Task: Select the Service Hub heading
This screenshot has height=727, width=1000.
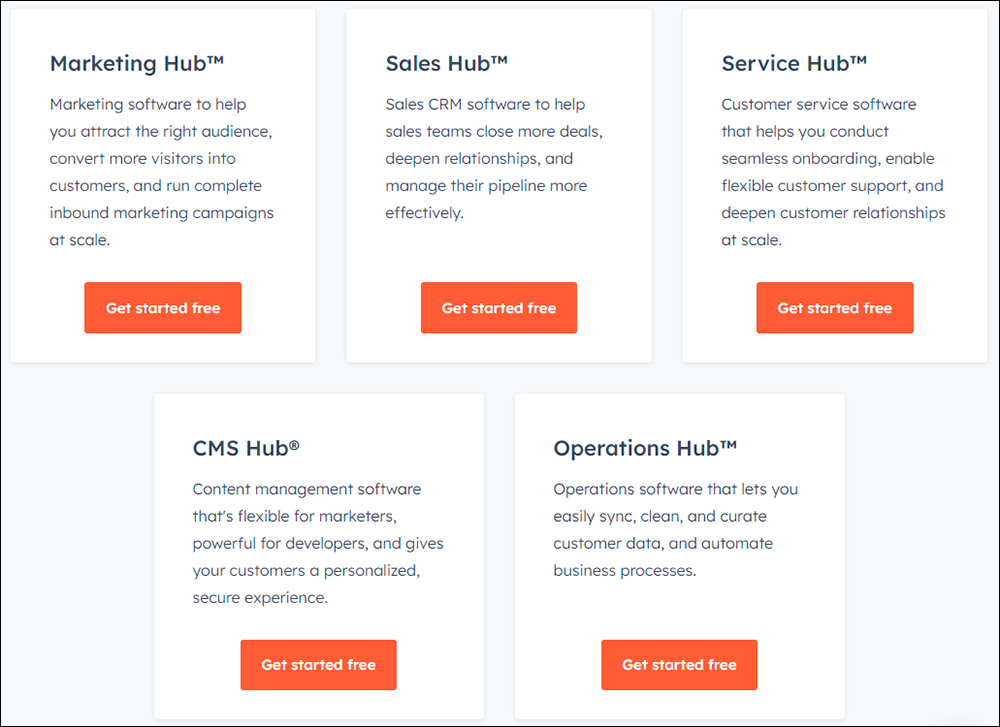Action: click(x=794, y=64)
